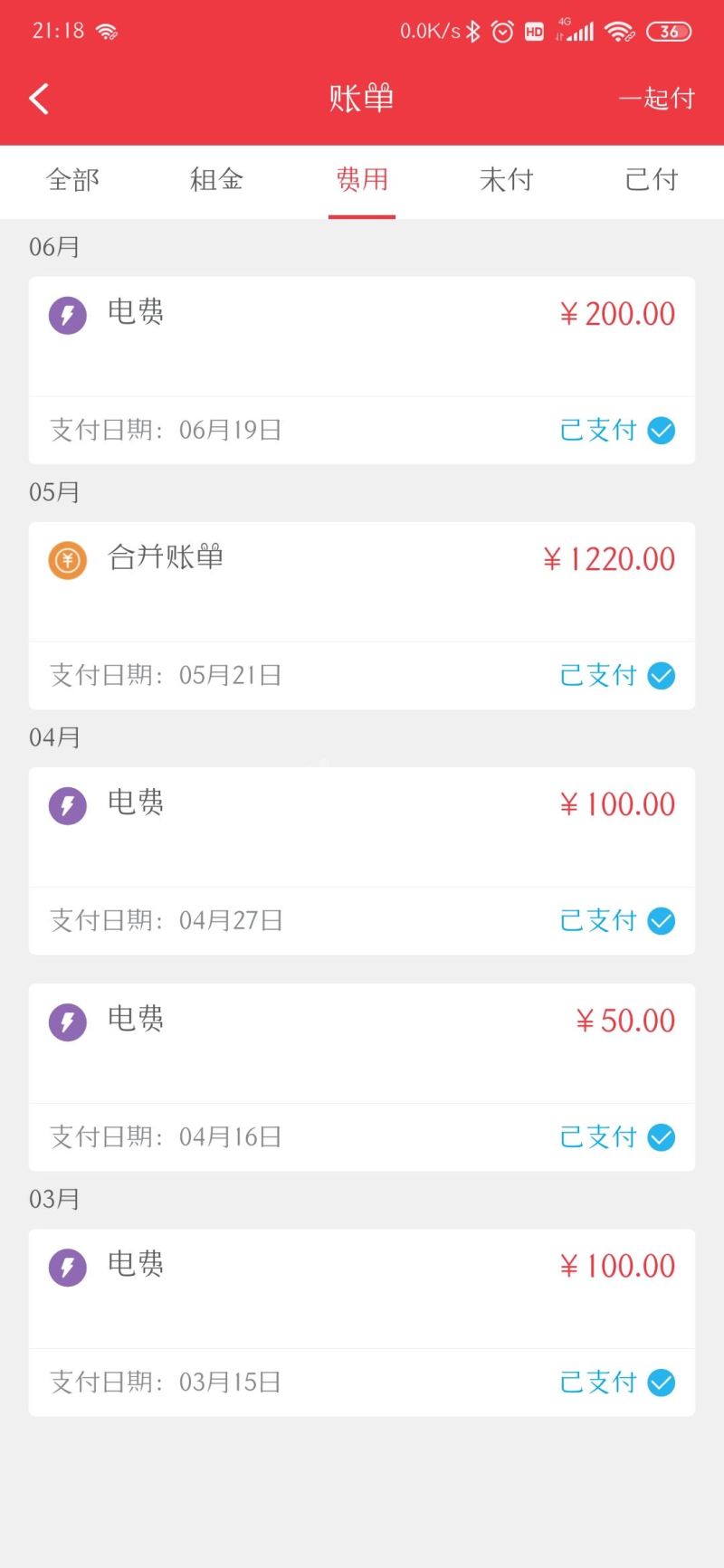Tap the paid checkmark for 05月21日 bill
The height and width of the screenshot is (1568, 724).
tap(662, 676)
